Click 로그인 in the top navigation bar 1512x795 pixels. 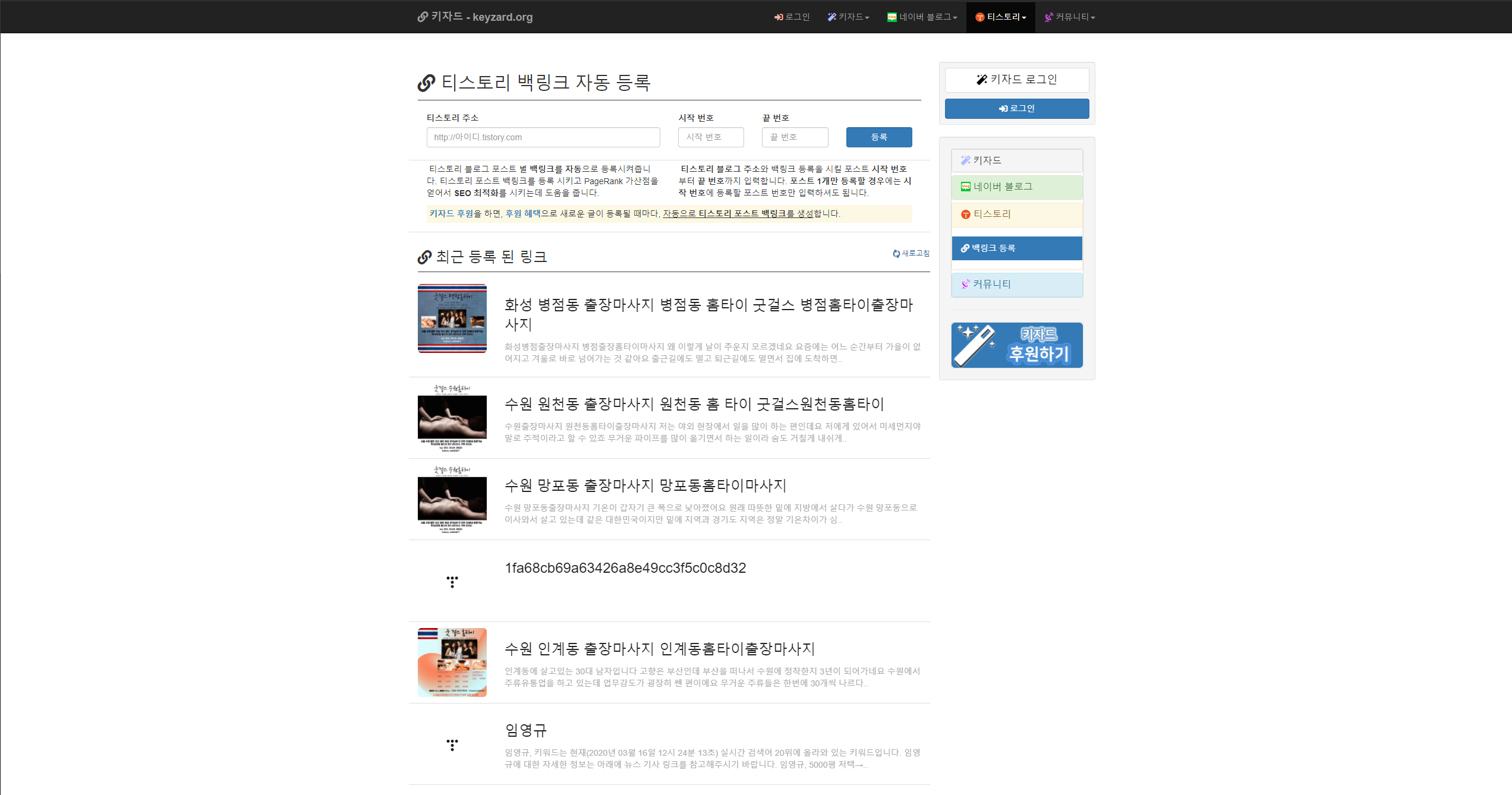pyautogui.click(x=792, y=17)
